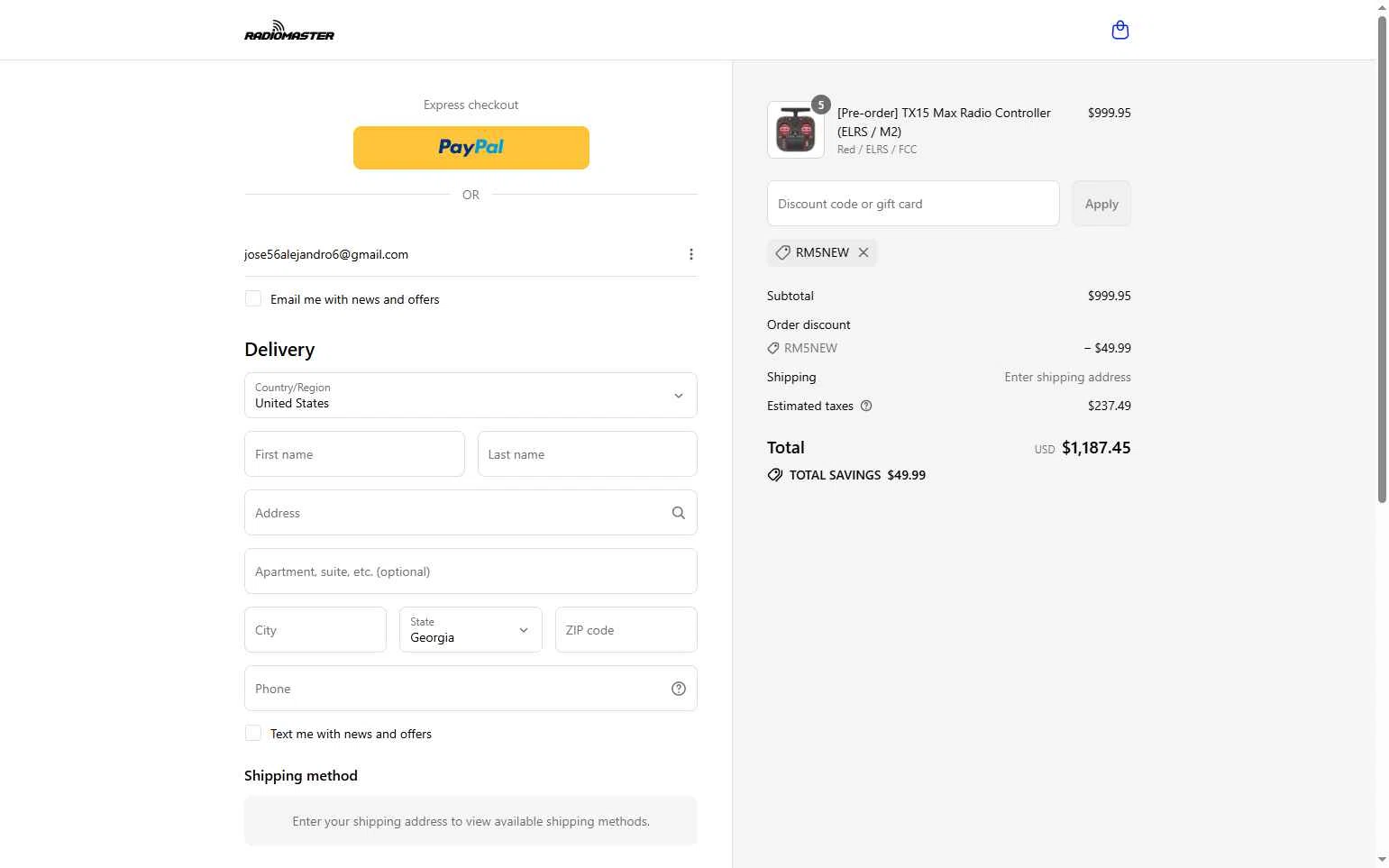Focus the City field
This screenshot has height=868, width=1389.
pyautogui.click(x=315, y=629)
